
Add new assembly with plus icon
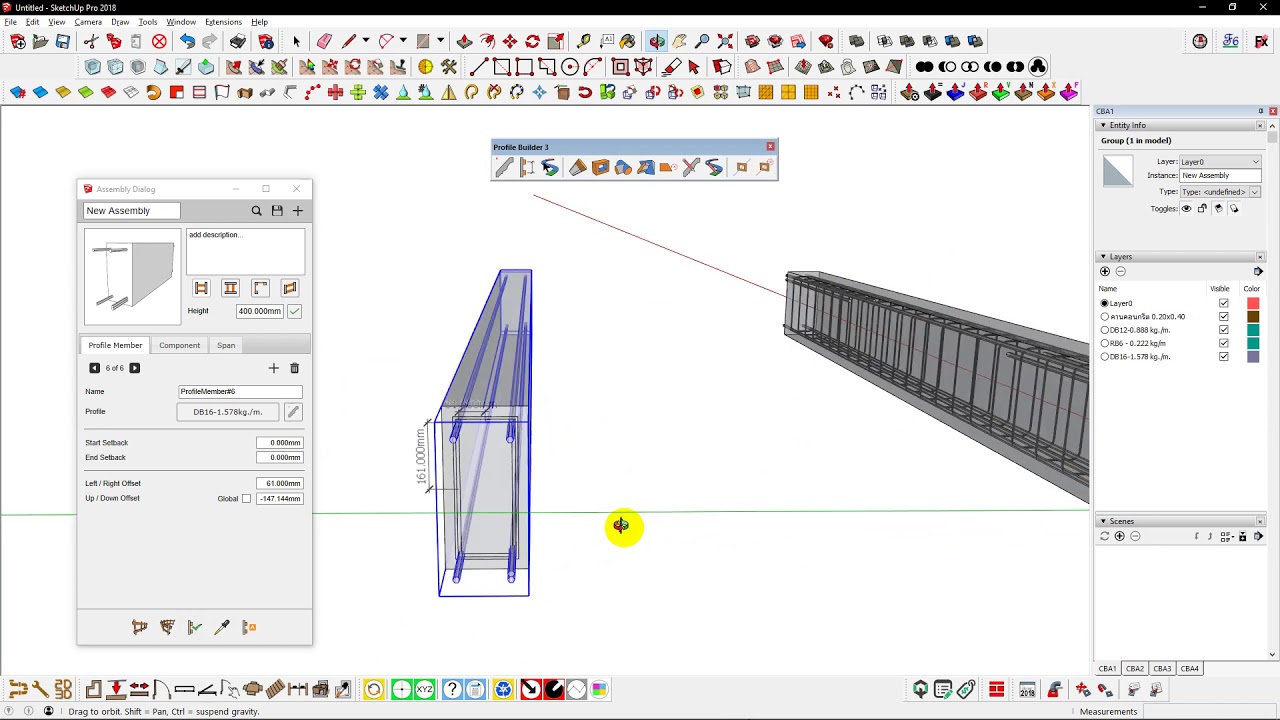pos(297,211)
